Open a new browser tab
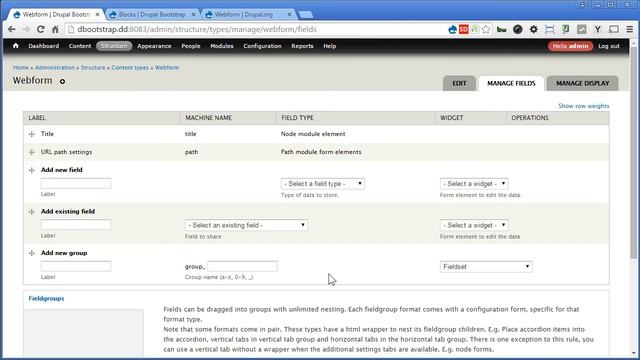Image resolution: width=640 pixels, height=360 pixels. coord(306,15)
